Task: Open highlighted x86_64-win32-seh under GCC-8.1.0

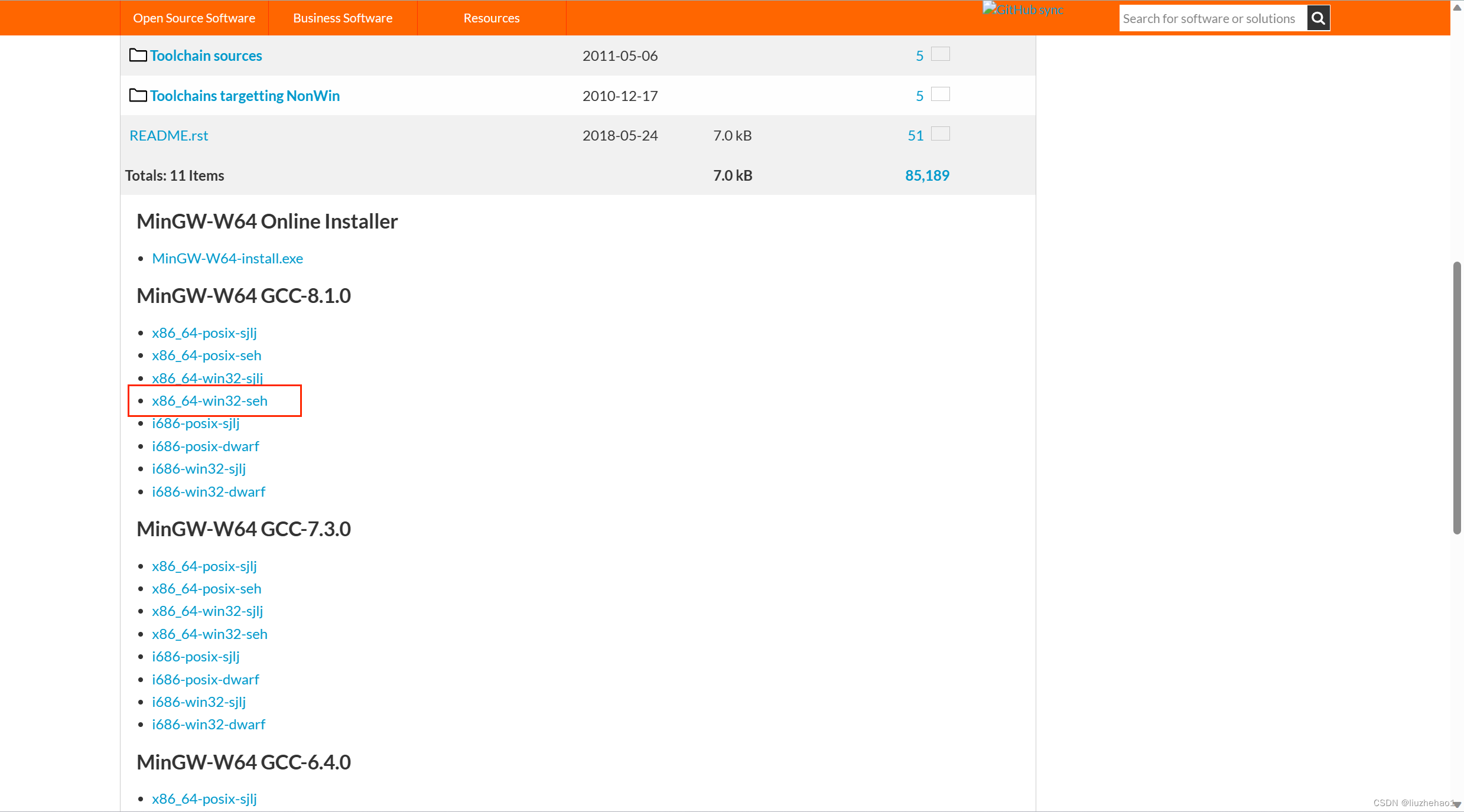Action: (210, 401)
